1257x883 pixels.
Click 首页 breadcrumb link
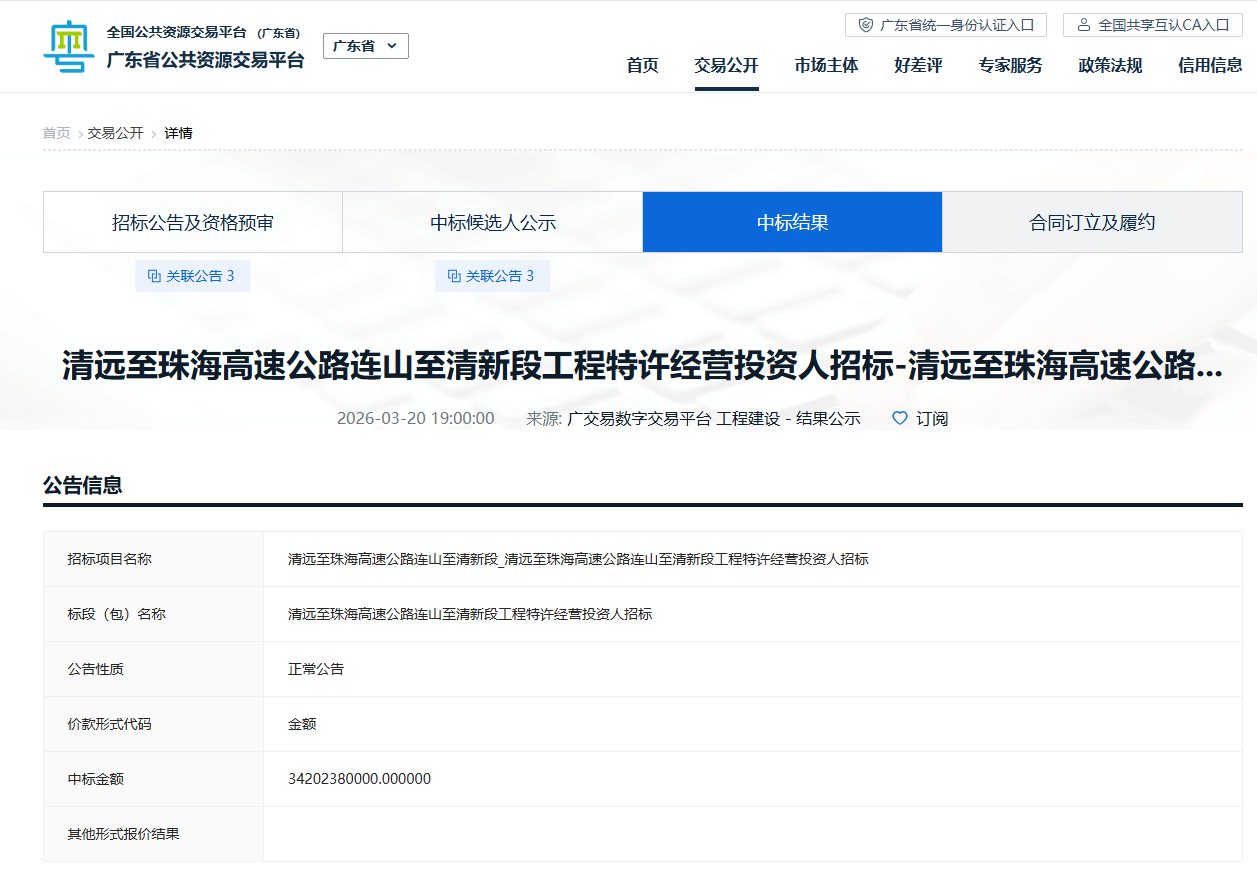56,133
